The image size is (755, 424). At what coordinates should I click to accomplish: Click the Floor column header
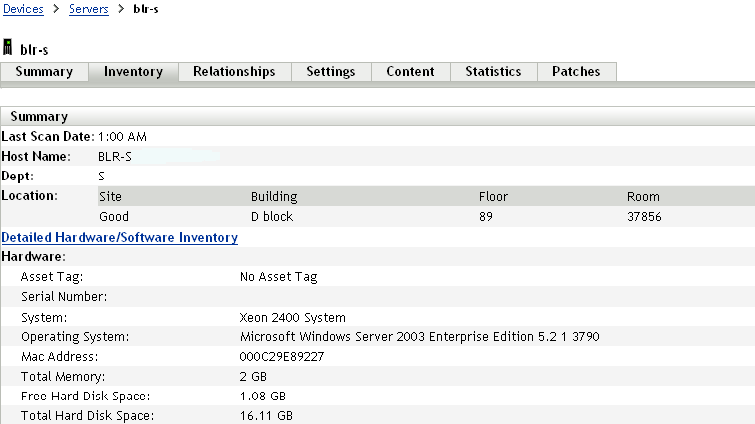[x=493, y=197]
